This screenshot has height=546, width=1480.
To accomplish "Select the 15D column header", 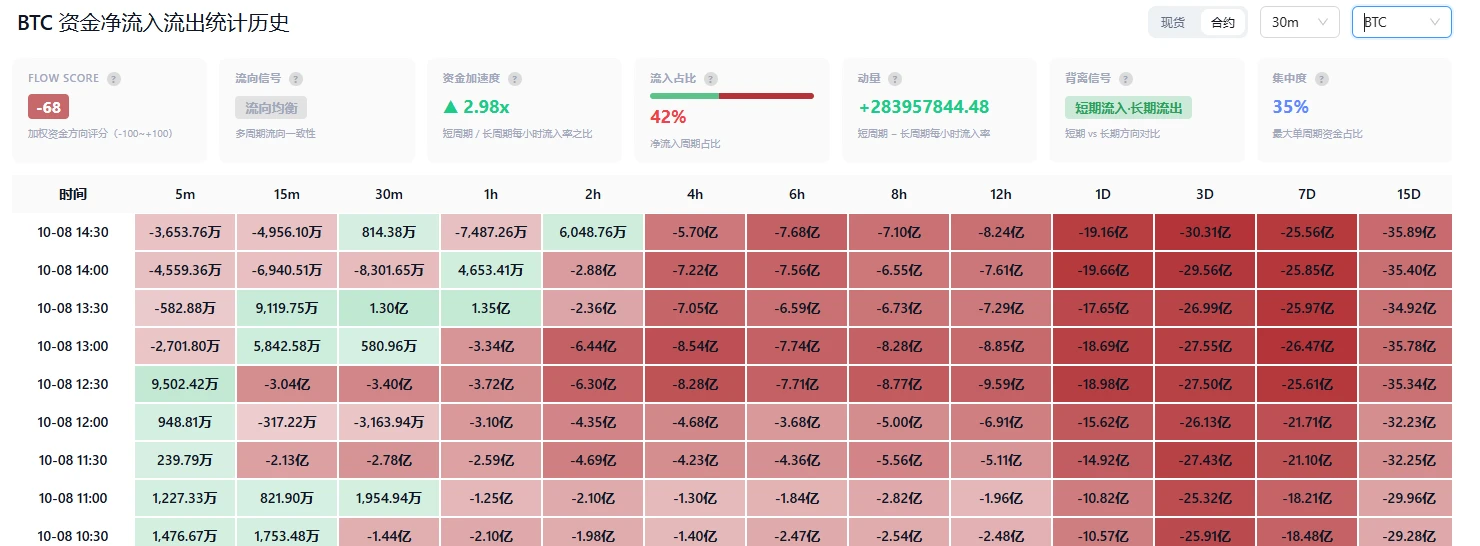I will pyautogui.click(x=1409, y=194).
